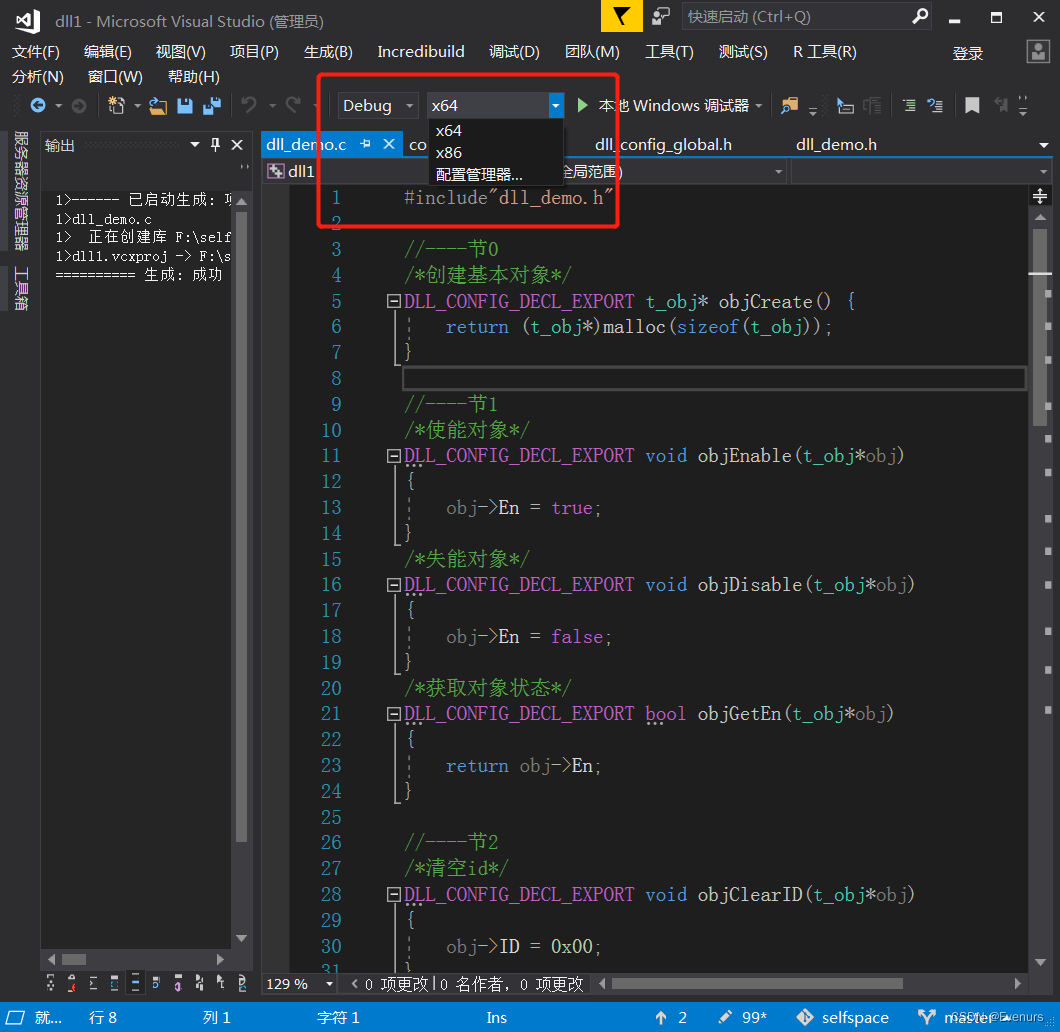1060x1032 pixels.
Task: Open the 输出 panel window options dropdown arrow
Action: point(195,144)
